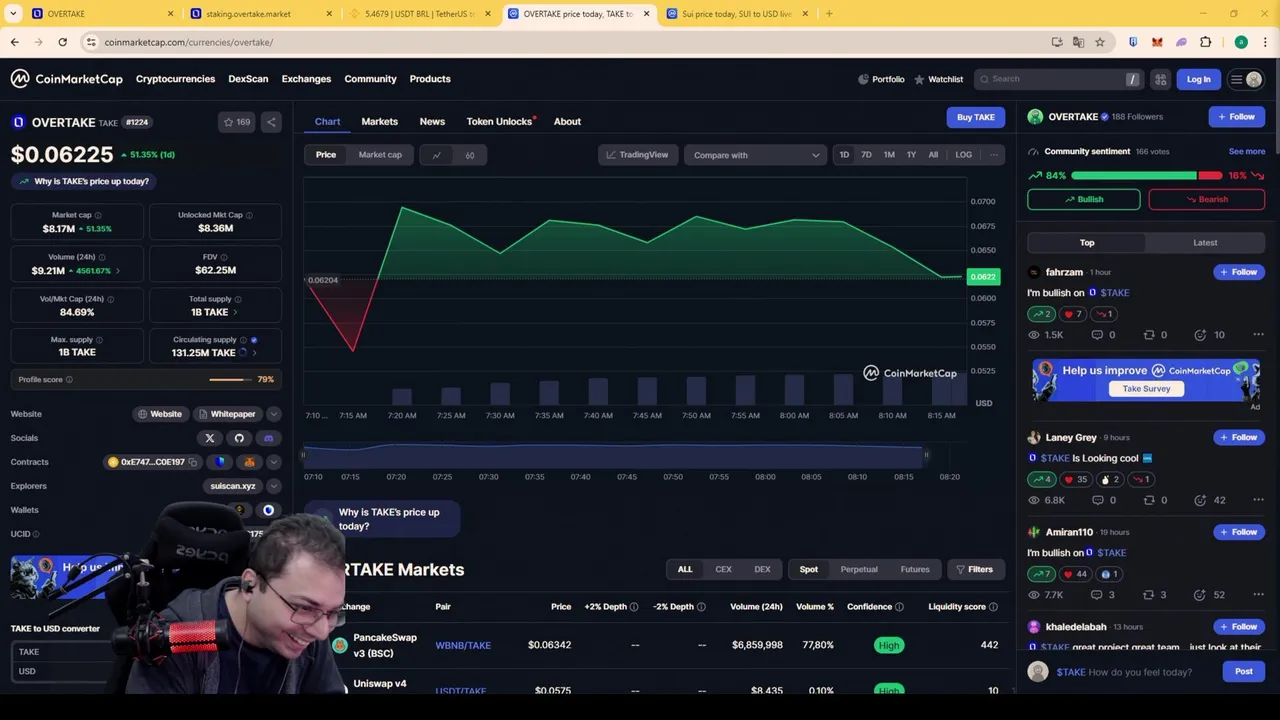Reload the page

[62, 42]
